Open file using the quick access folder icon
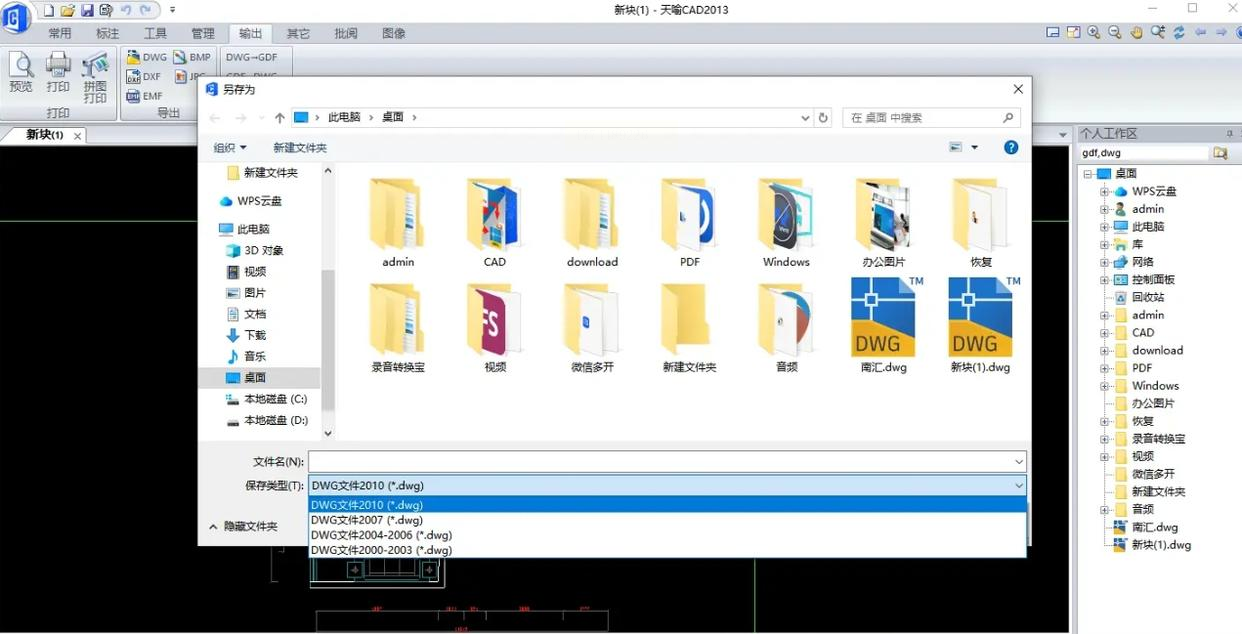1242x634 pixels. click(x=68, y=10)
